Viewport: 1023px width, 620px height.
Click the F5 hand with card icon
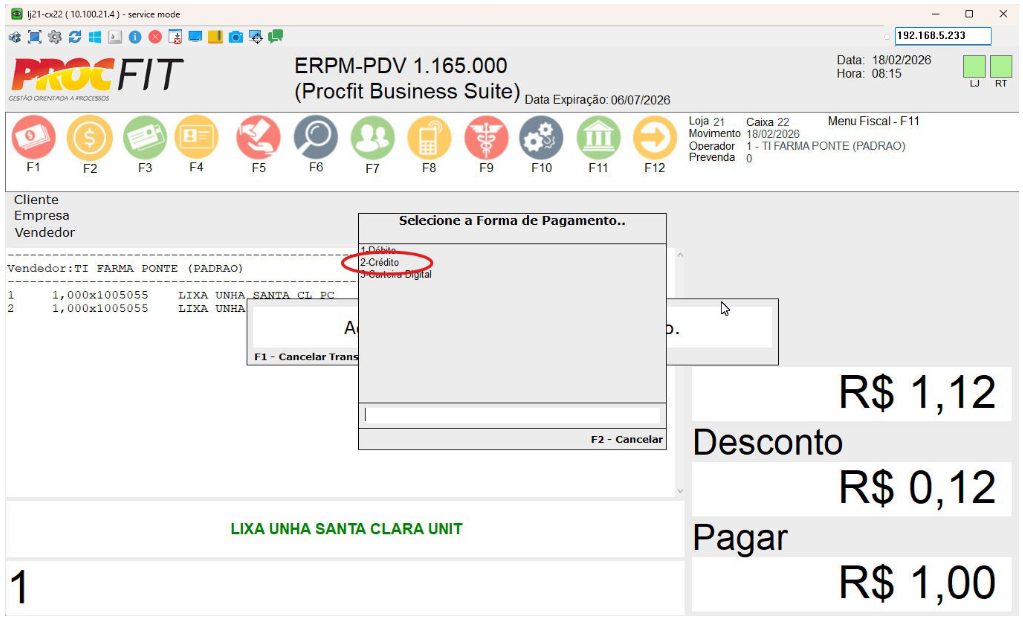[x=258, y=138]
